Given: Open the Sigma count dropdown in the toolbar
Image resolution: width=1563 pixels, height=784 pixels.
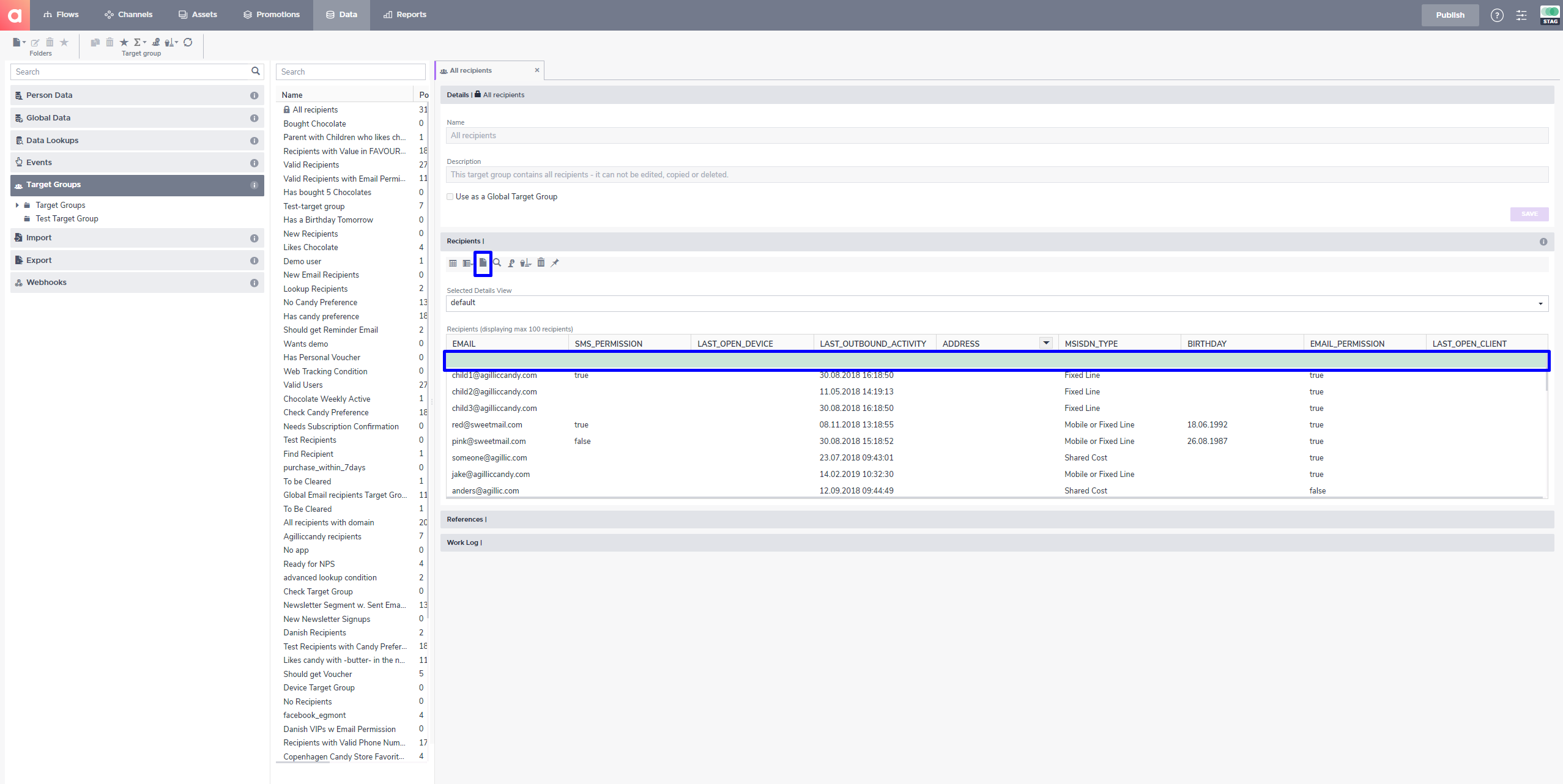Looking at the screenshot, I should click(140, 42).
